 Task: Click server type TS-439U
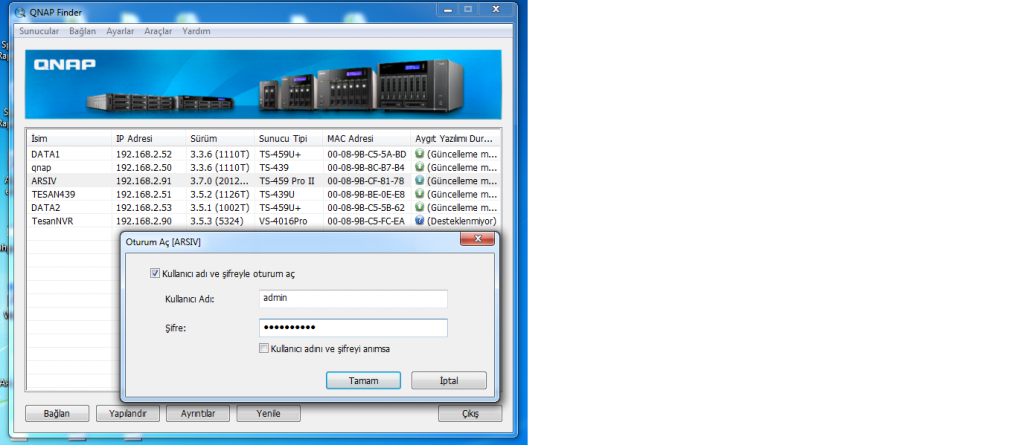point(277,194)
